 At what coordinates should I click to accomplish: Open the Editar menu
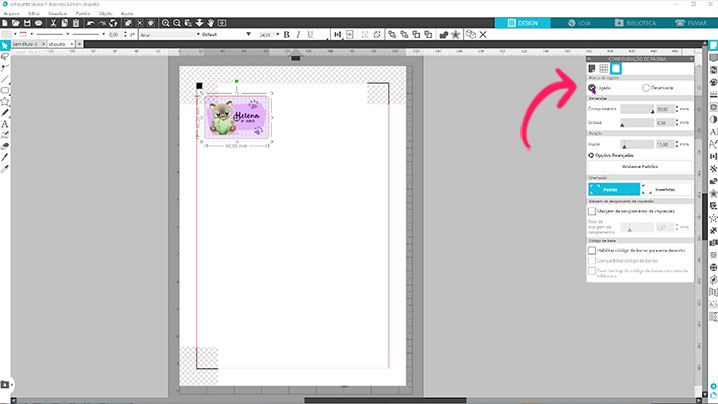[34, 13]
